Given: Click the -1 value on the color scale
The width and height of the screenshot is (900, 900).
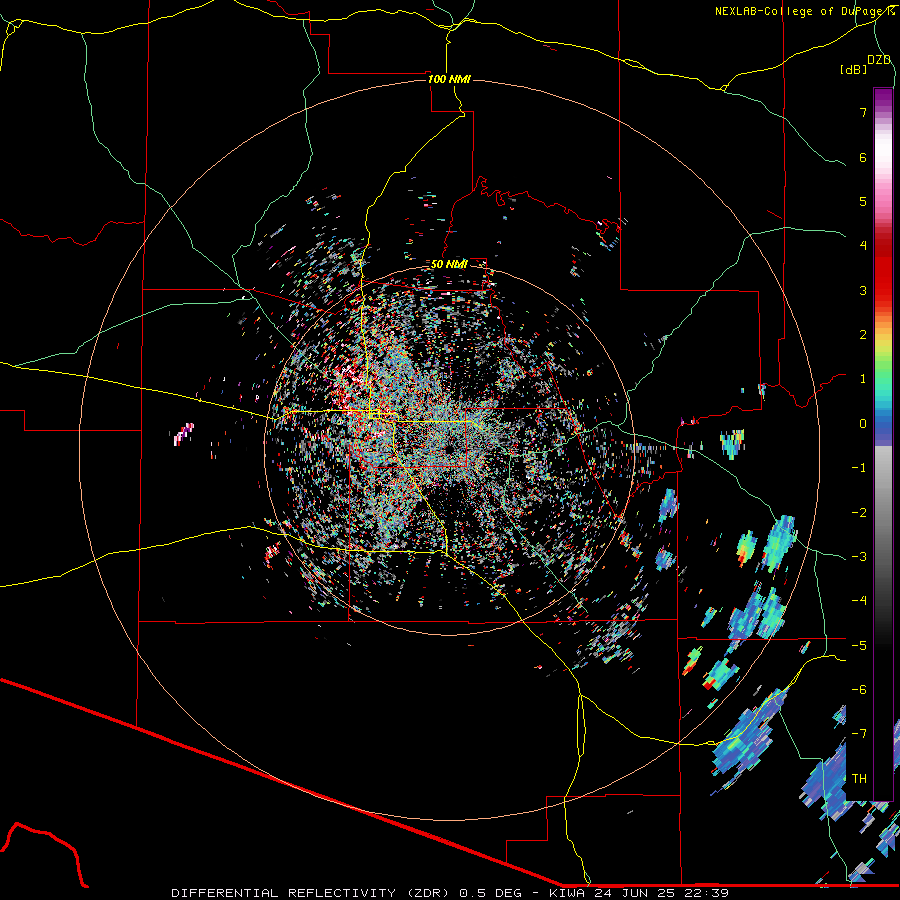Looking at the screenshot, I should pos(859,468).
